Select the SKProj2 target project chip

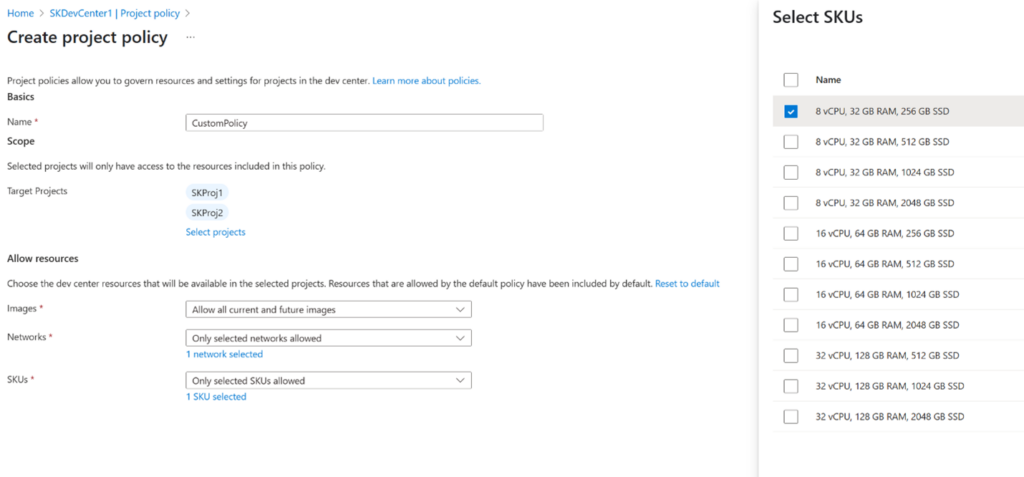coord(208,212)
